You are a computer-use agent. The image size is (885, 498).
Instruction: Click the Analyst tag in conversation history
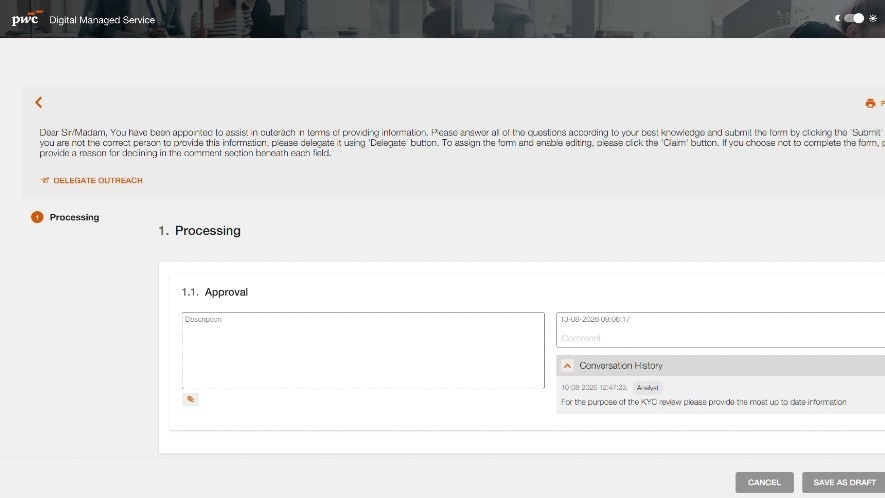coord(647,387)
